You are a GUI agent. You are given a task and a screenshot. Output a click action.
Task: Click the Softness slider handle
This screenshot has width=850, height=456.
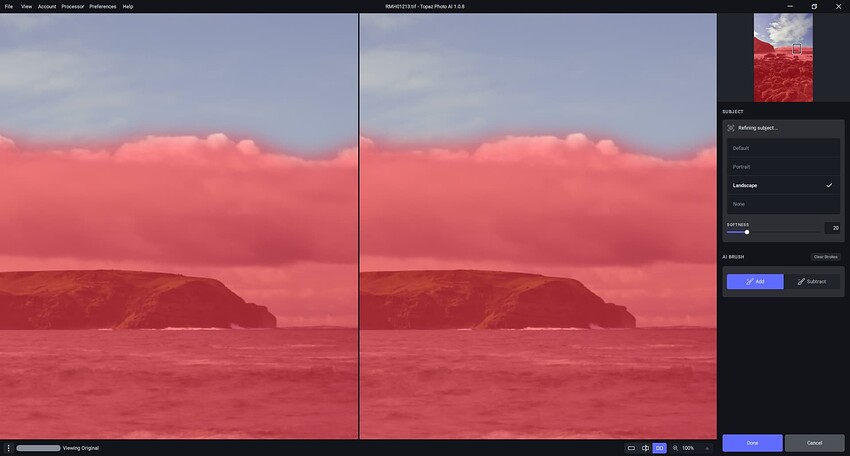[x=747, y=232]
